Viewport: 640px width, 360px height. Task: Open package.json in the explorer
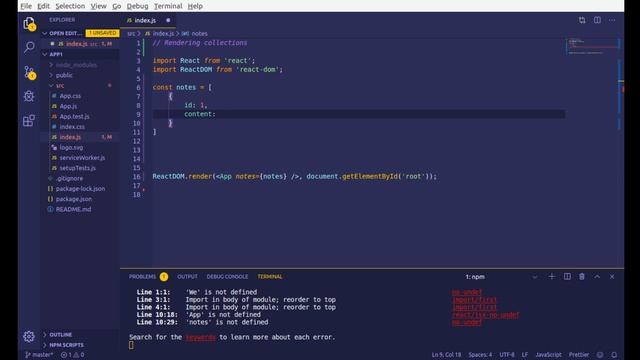click(x=74, y=199)
